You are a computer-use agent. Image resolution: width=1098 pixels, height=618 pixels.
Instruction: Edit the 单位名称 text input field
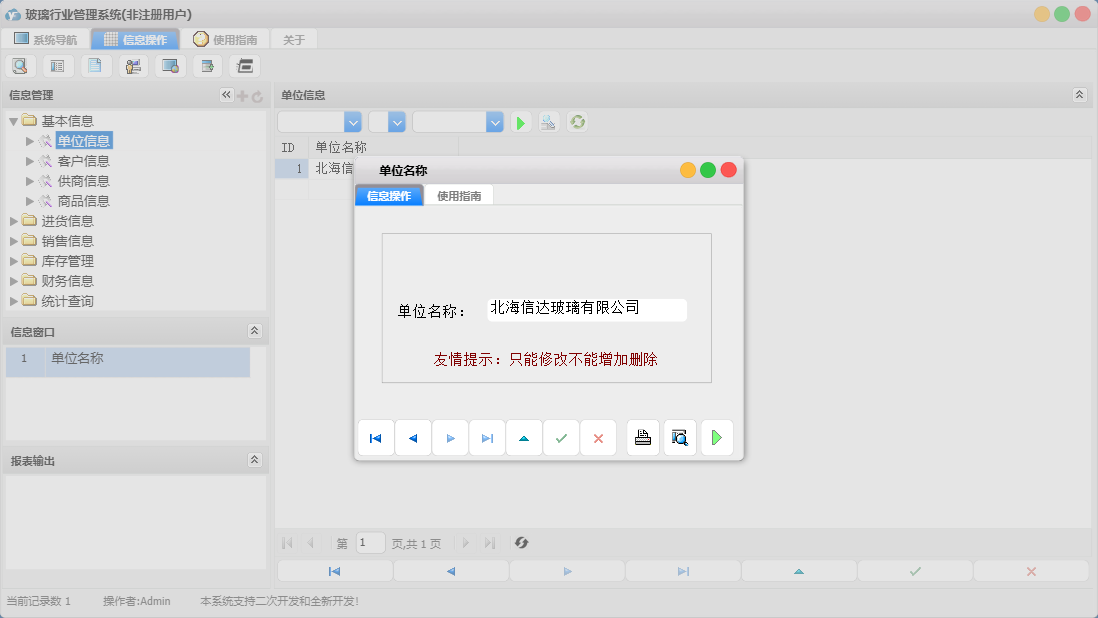pyautogui.click(x=584, y=310)
